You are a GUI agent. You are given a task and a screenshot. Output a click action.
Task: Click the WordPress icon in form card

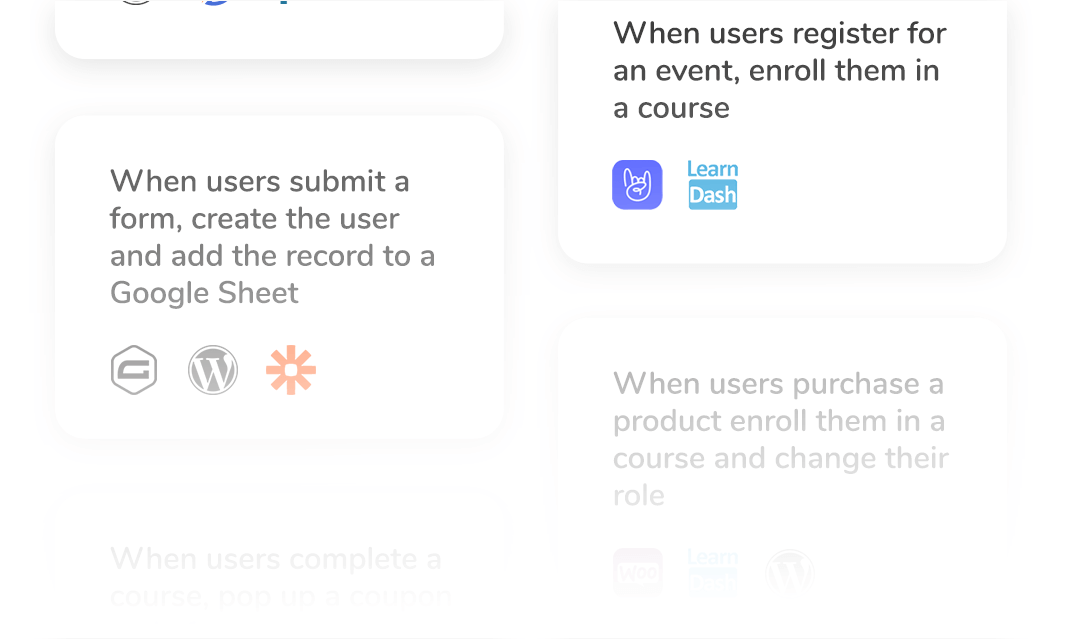tap(213, 370)
